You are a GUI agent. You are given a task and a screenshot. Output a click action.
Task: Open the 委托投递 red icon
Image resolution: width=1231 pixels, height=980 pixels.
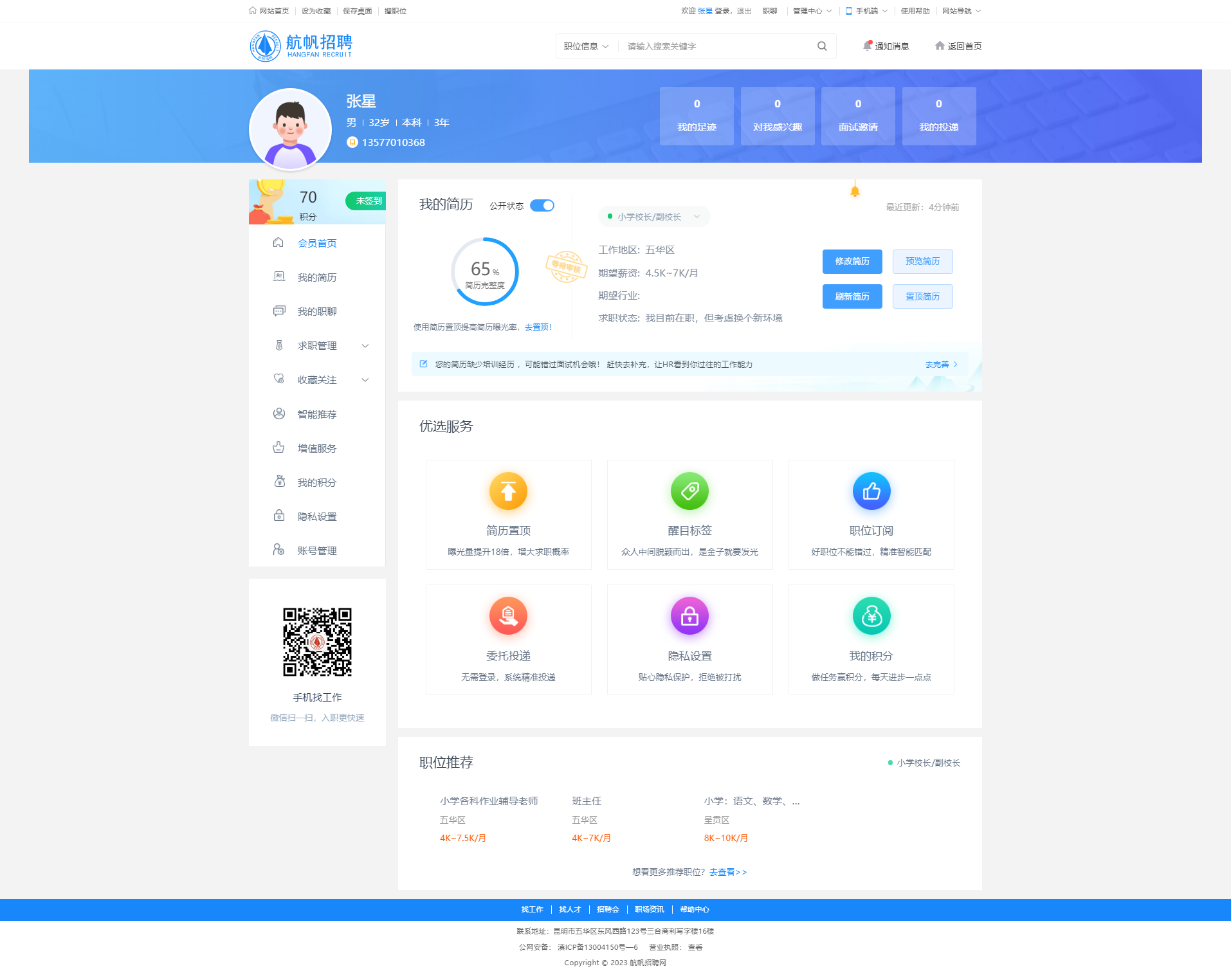508,616
